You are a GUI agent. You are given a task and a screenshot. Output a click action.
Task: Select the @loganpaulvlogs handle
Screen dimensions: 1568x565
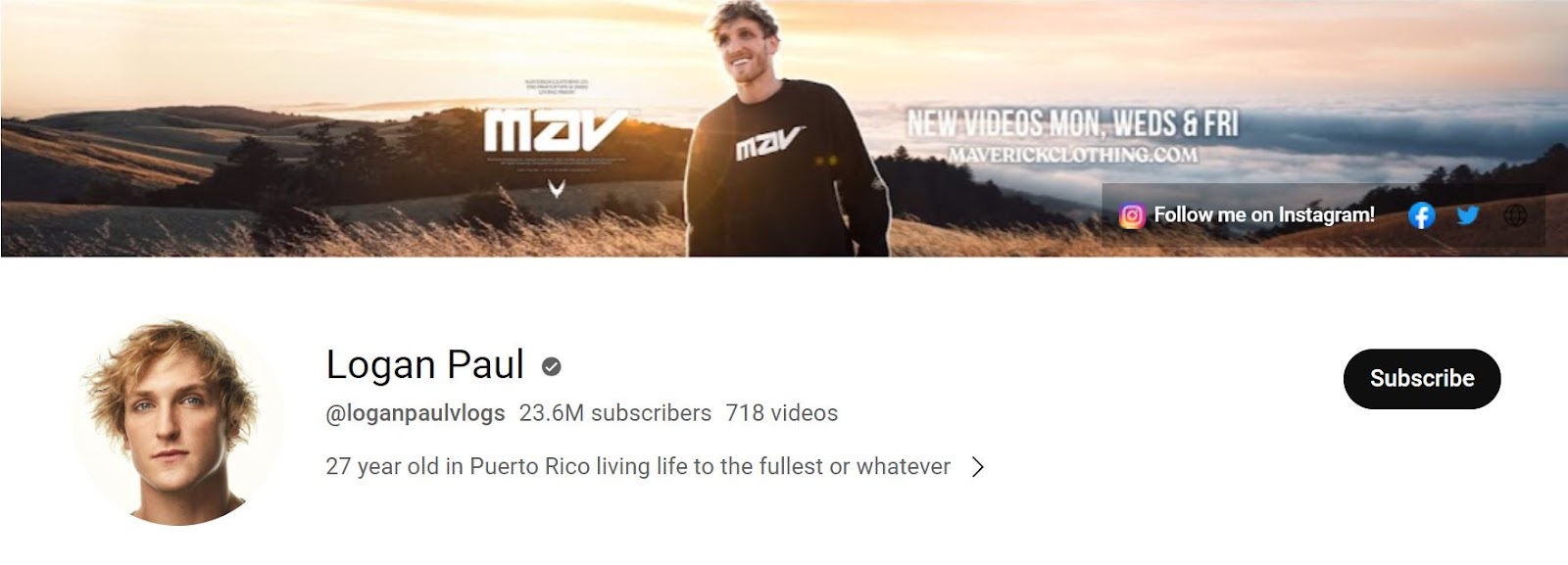pos(416,413)
